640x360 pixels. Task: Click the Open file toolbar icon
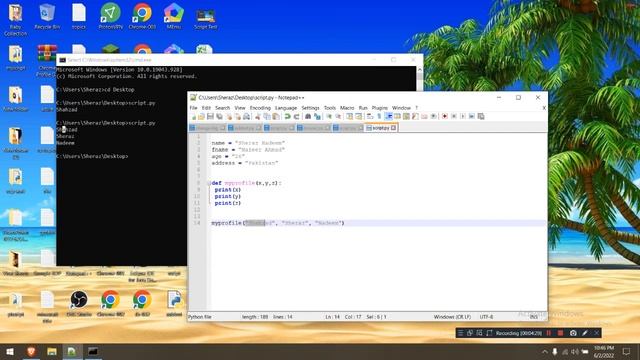202,116
